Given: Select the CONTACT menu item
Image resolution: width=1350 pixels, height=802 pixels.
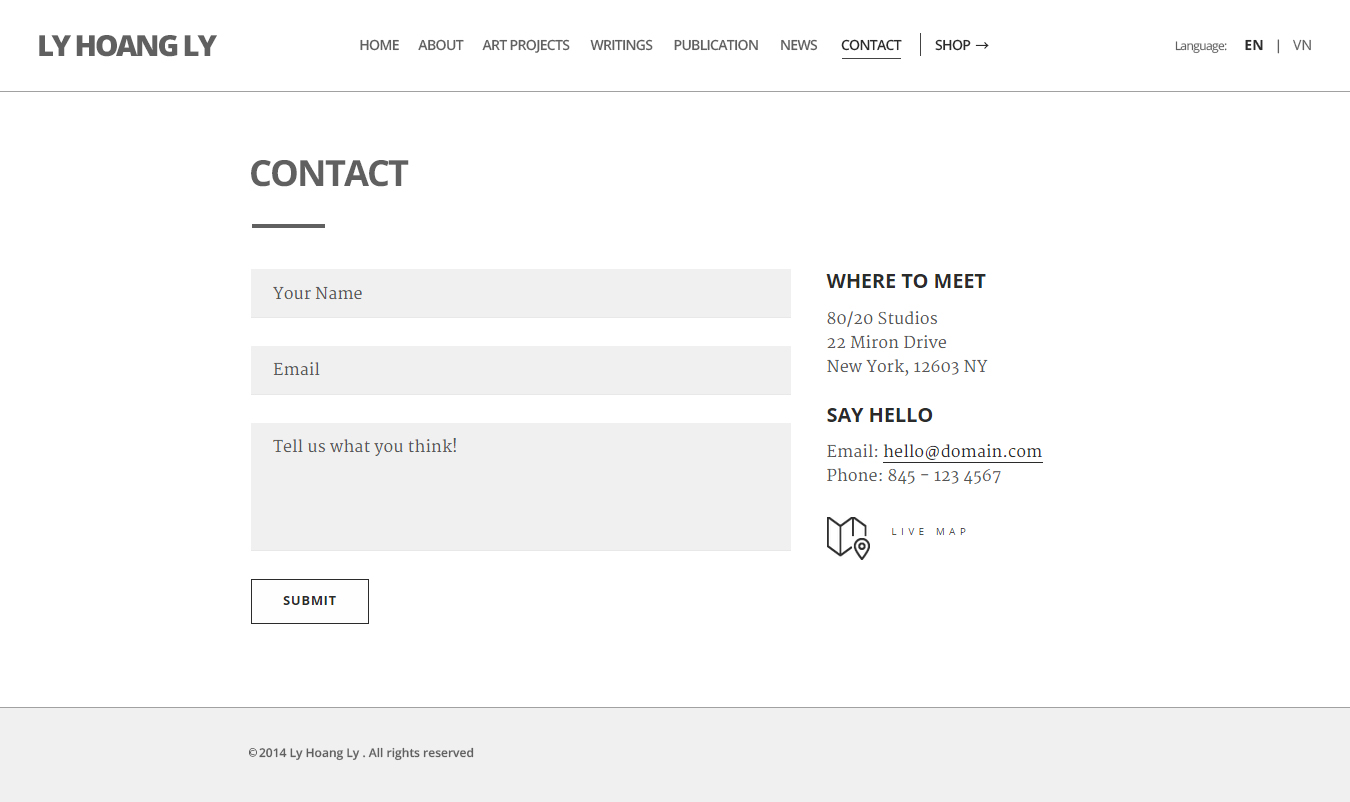Looking at the screenshot, I should (x=871, y=45).
